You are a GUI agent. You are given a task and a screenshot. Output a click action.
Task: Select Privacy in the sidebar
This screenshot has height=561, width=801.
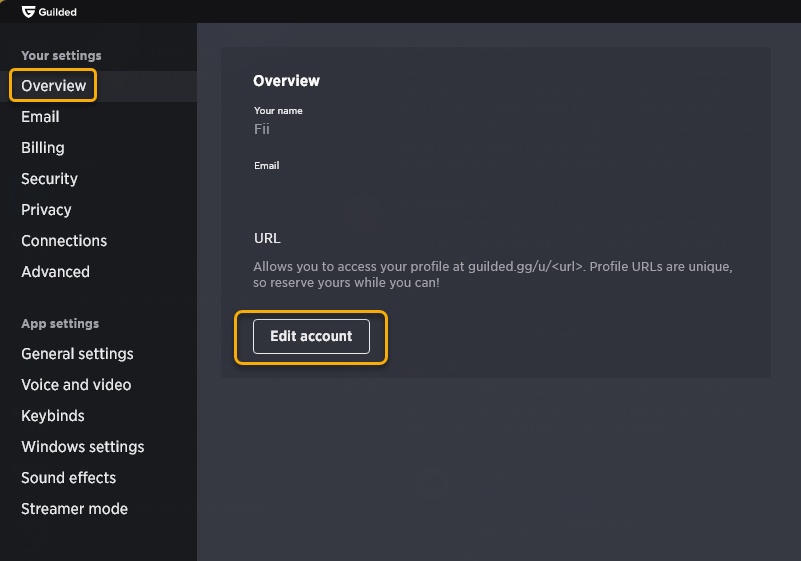point(46,210)
